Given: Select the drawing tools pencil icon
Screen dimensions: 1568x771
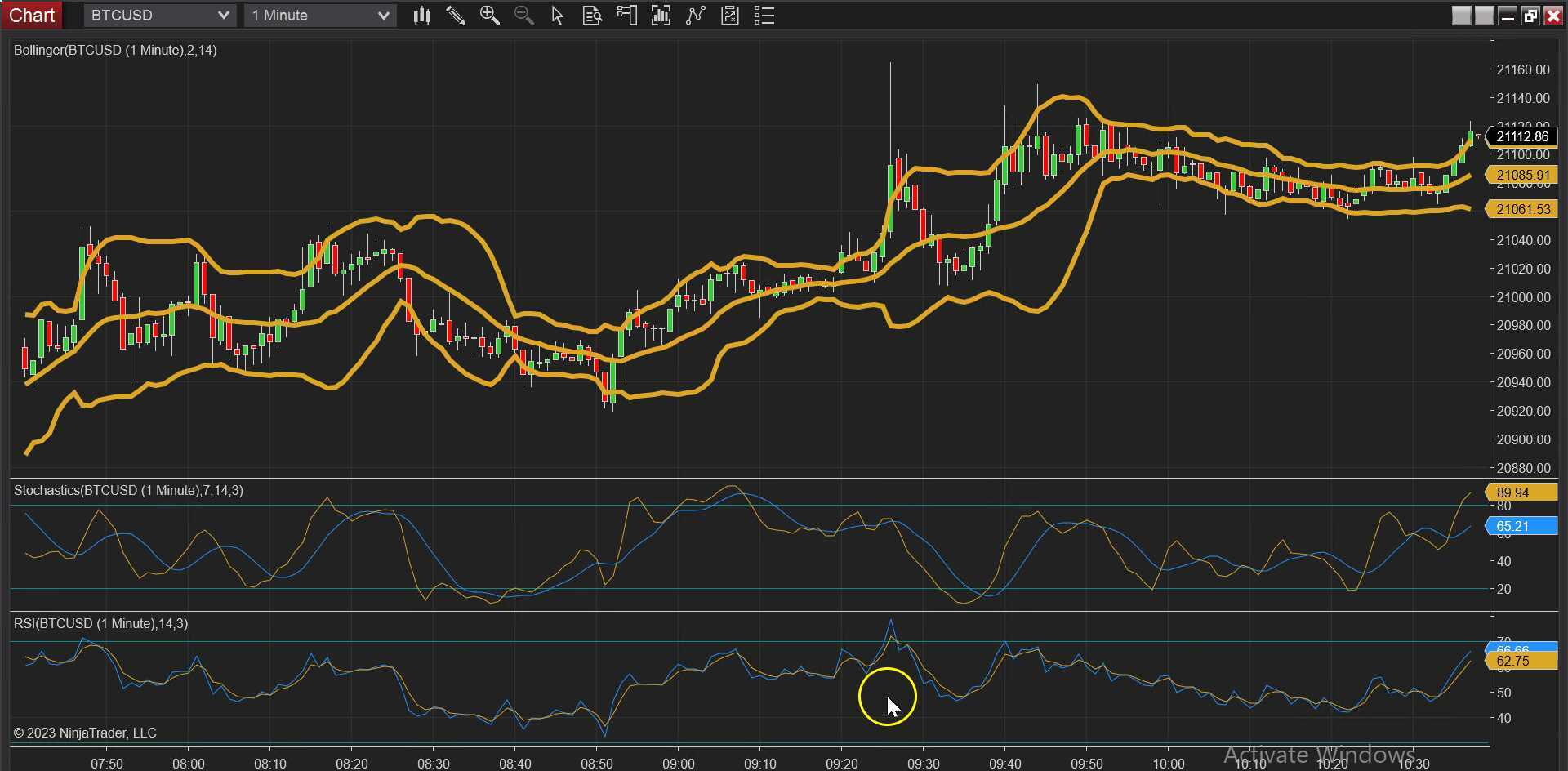Looking at the screenshot, I should pos(456,16).
